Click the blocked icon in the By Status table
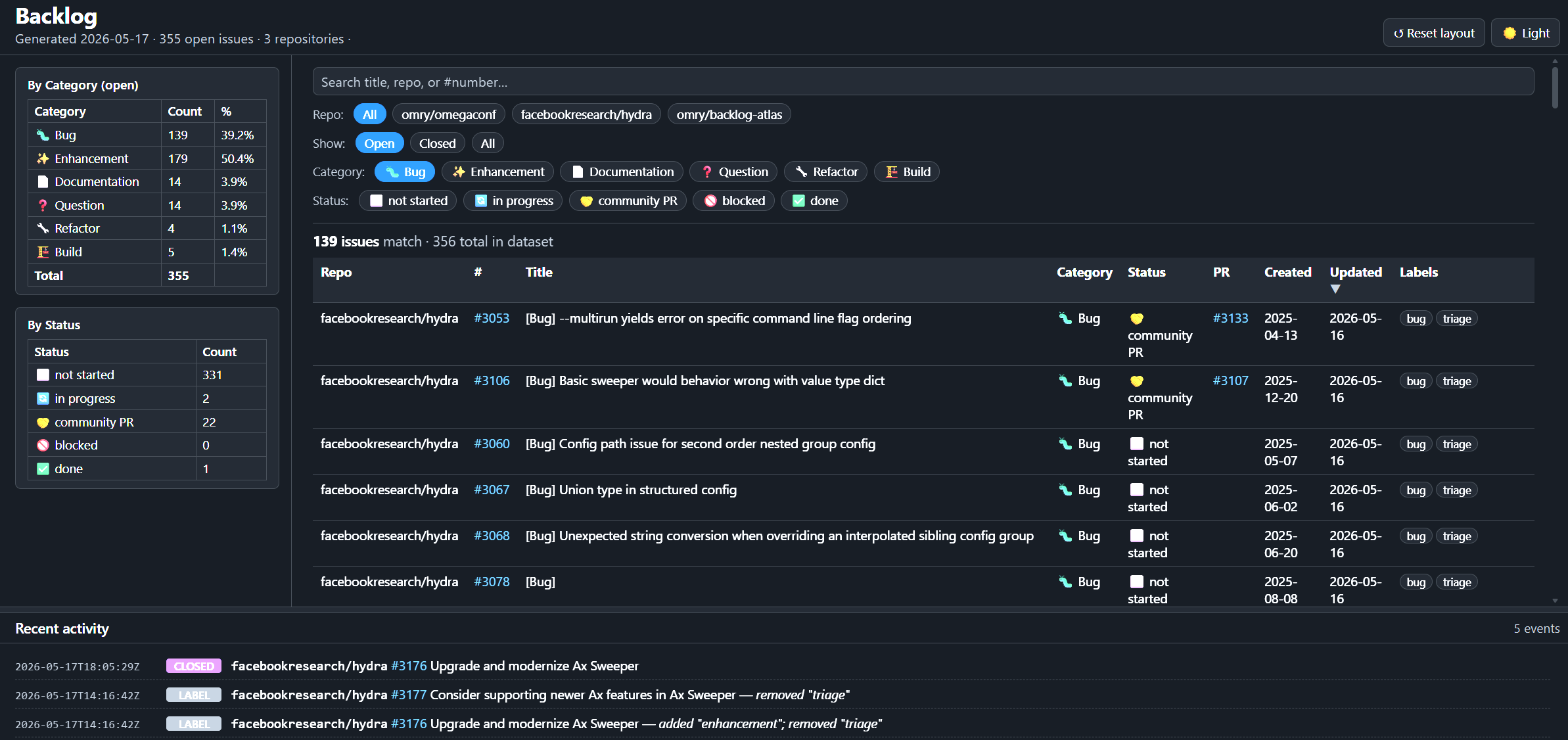This screenshot has width=1568, height=740. (x=43, y=446)
